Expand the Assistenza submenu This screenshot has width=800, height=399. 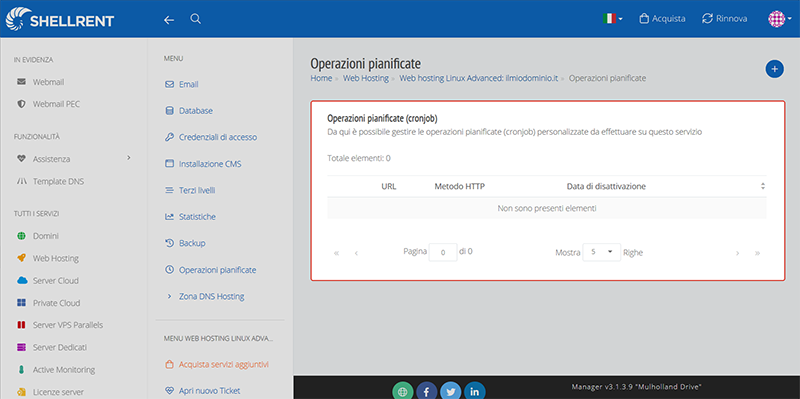pyautogui.click(x=74, y=159)
